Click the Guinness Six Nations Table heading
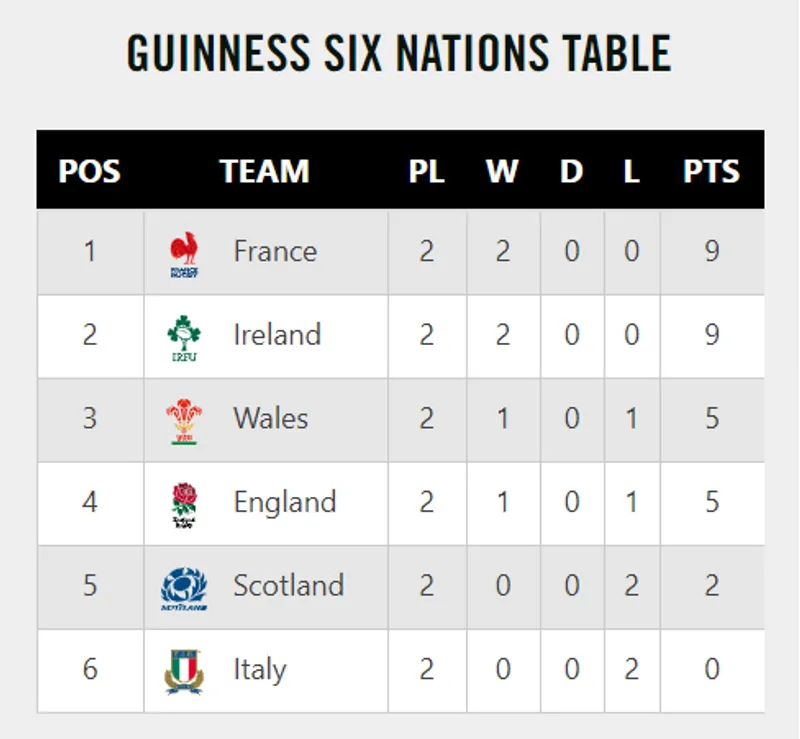The image size is (800, 739). (399, 54)
